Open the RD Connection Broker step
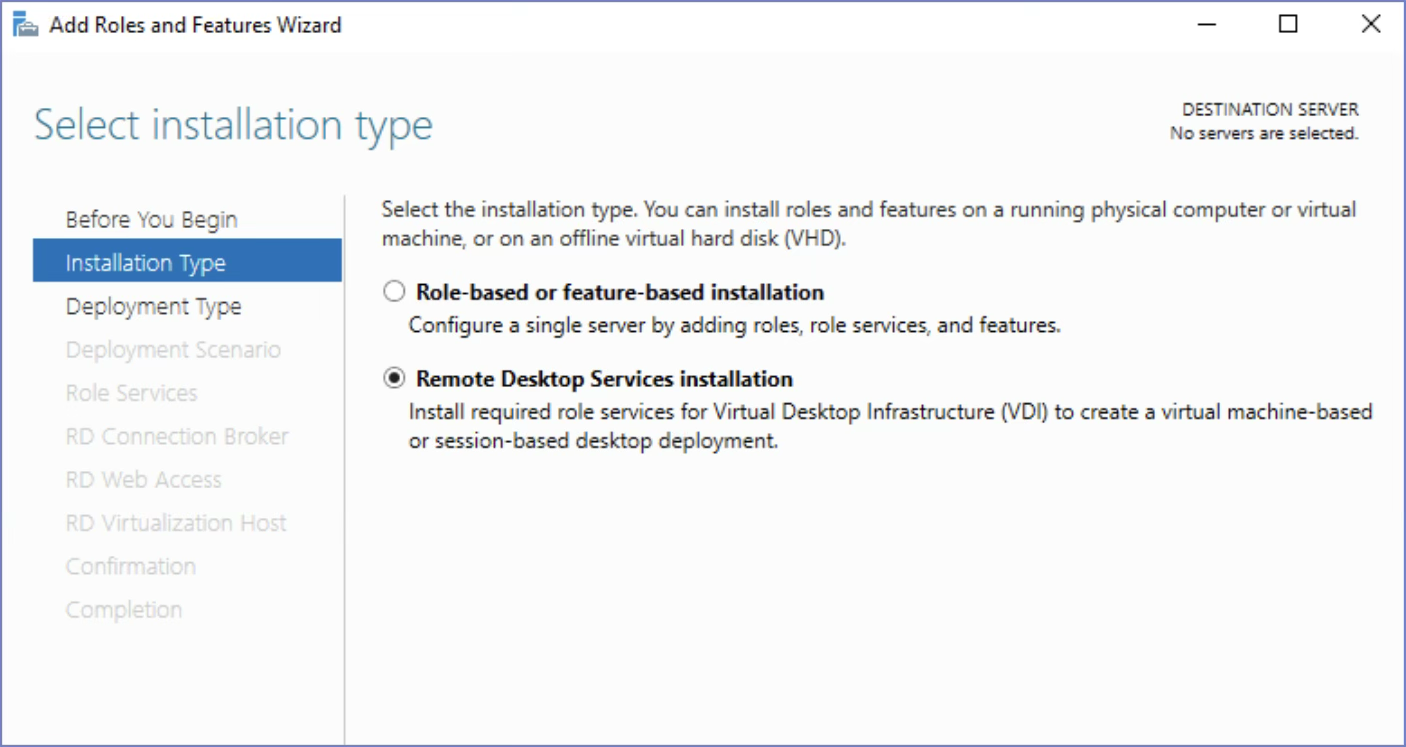The height and width of the screenshot is (747, 1406). 176,436
